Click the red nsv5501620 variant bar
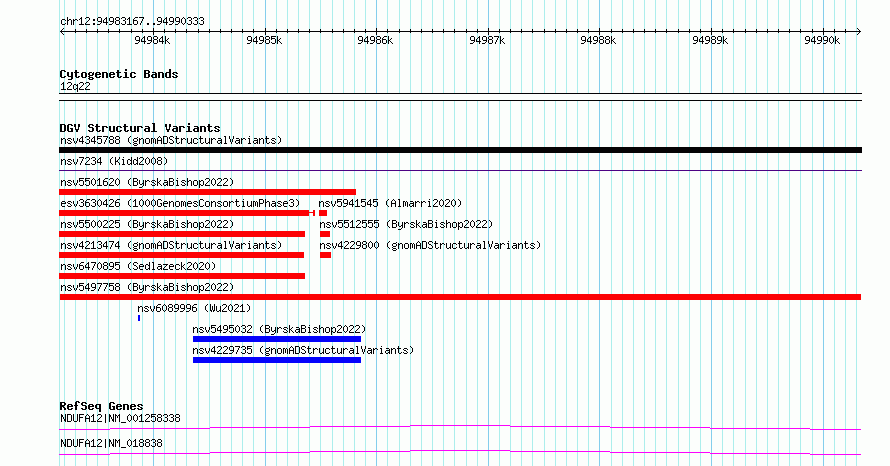The image size is (890, 466). coord(208,192)
